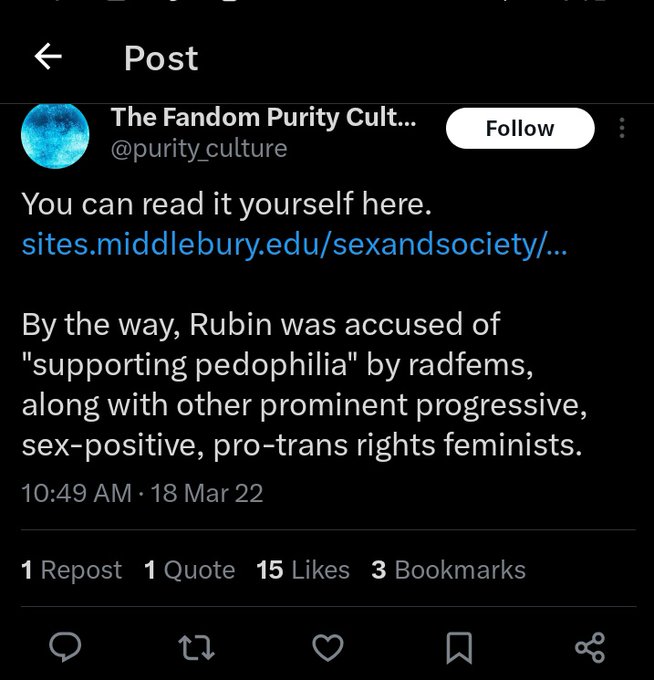Open The Fandom Purity Cult... display name
This screenshot has width=654, height=680.
264,117
